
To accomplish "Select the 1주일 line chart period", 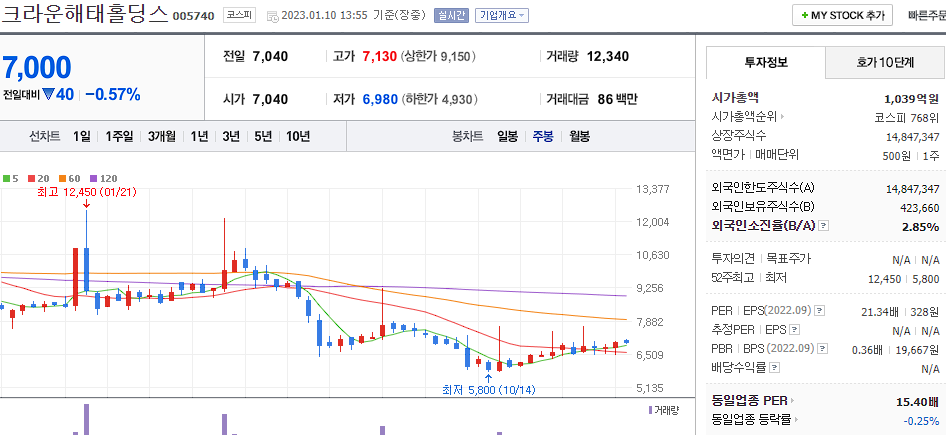I will (x=119, y=136).
